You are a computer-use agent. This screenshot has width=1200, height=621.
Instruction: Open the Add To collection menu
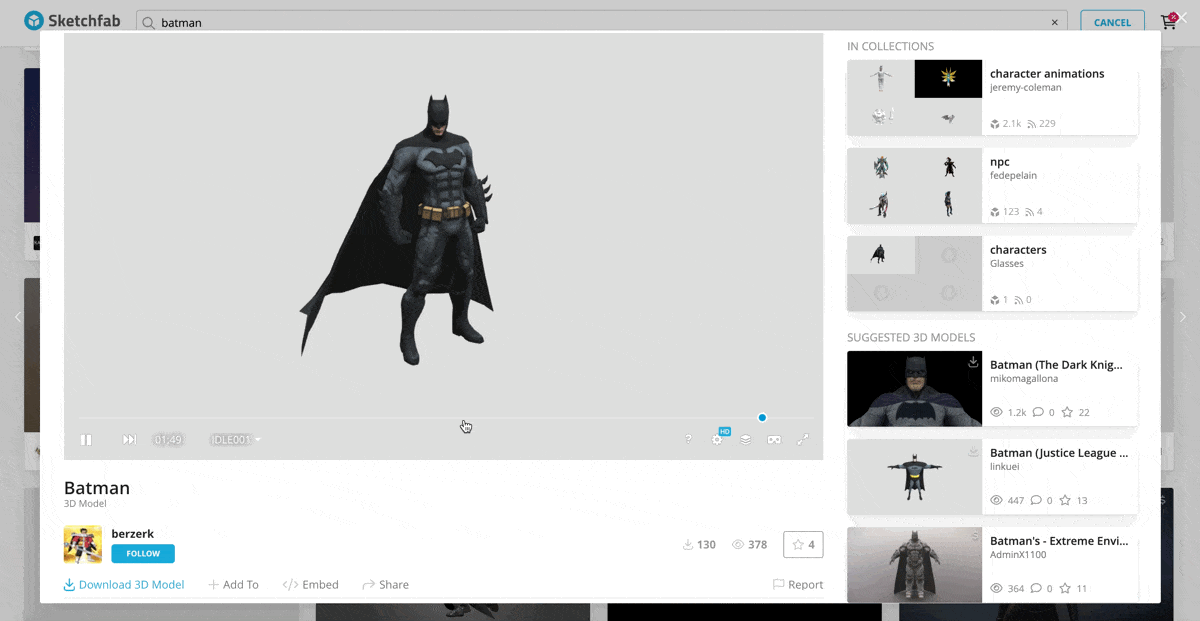233,585
